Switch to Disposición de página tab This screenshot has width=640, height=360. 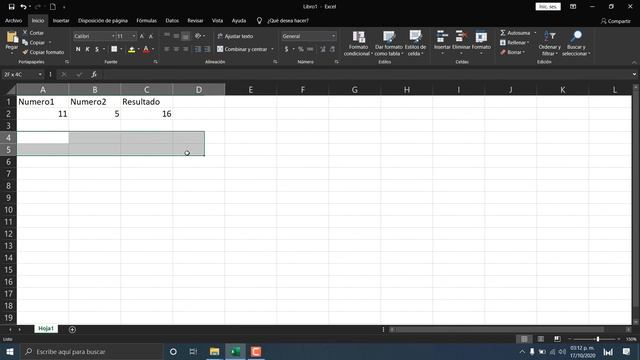tap(103, 20)
